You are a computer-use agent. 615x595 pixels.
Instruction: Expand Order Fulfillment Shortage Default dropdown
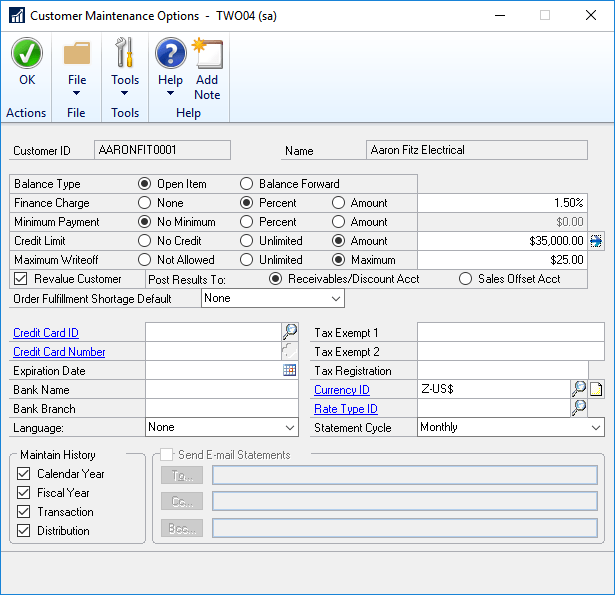(x=335, y=298)
